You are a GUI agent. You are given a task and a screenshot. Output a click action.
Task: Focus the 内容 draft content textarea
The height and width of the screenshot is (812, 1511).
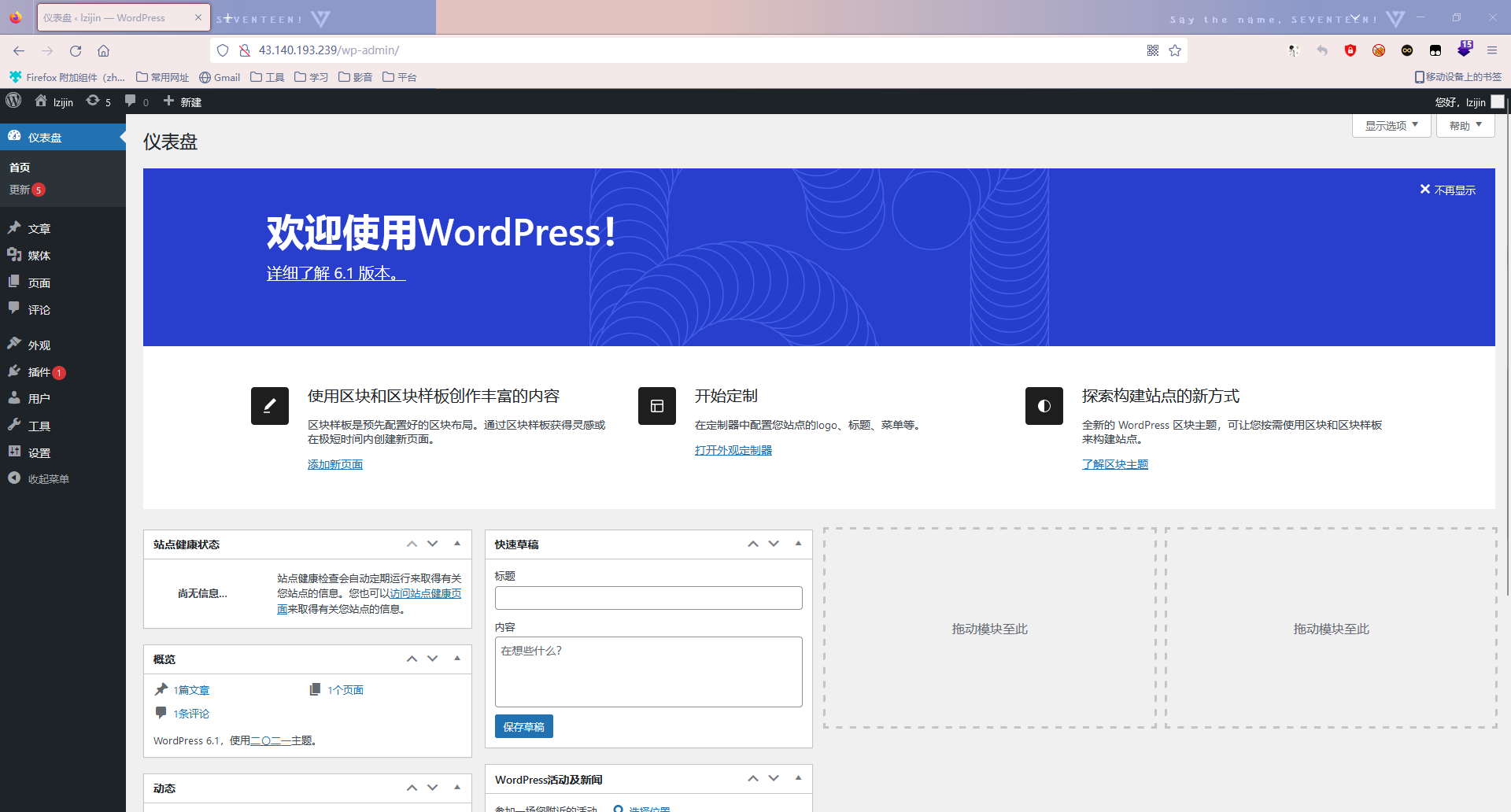[648, 672]
